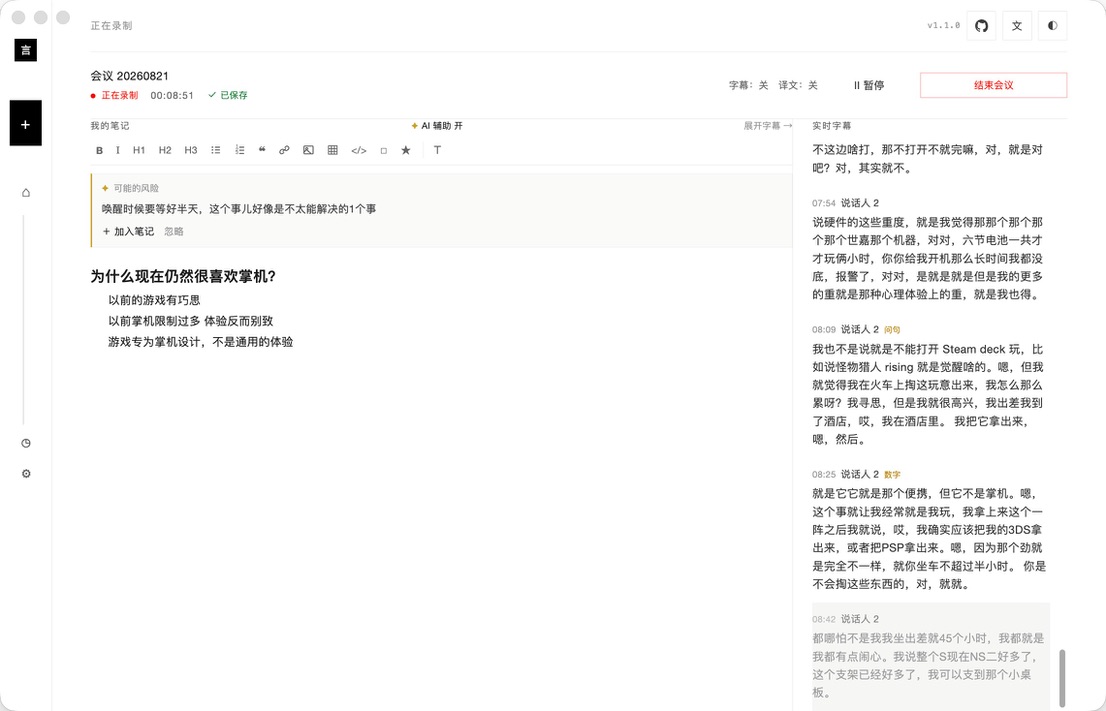Viewport: 1106px width, 711px height.
Task: Insert an image into the notes
Action: click(x=308, y=150)
